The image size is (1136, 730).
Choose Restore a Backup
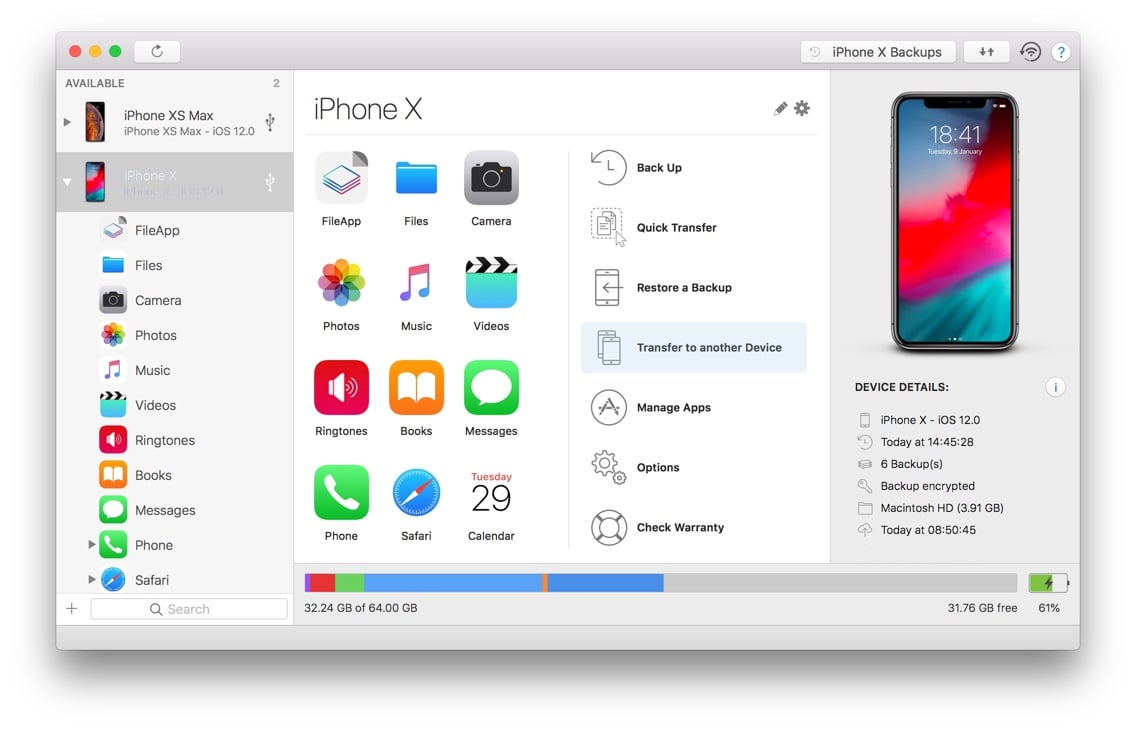[661, 288]
